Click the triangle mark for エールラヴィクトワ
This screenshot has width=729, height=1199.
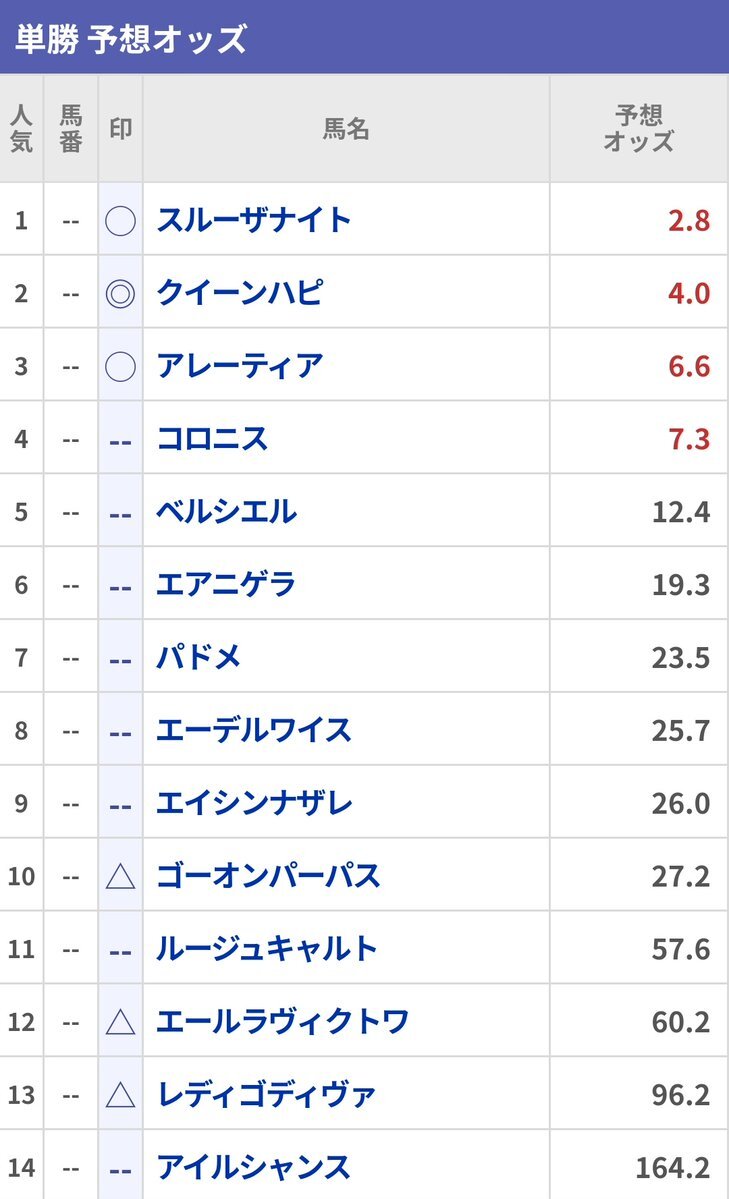pyautogui.click(x=120, y=1022)
